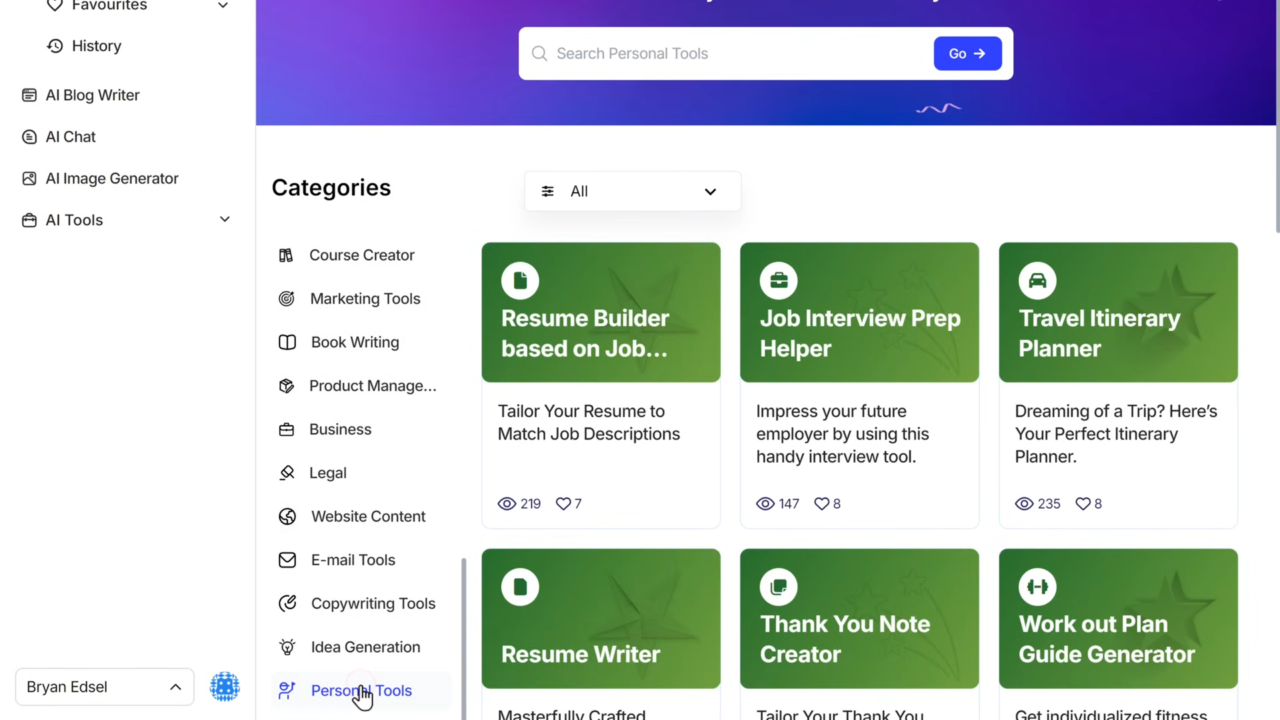Open AI Blog Writer icon
This screenshot has height=720, width=1280.
coord(29,95)
